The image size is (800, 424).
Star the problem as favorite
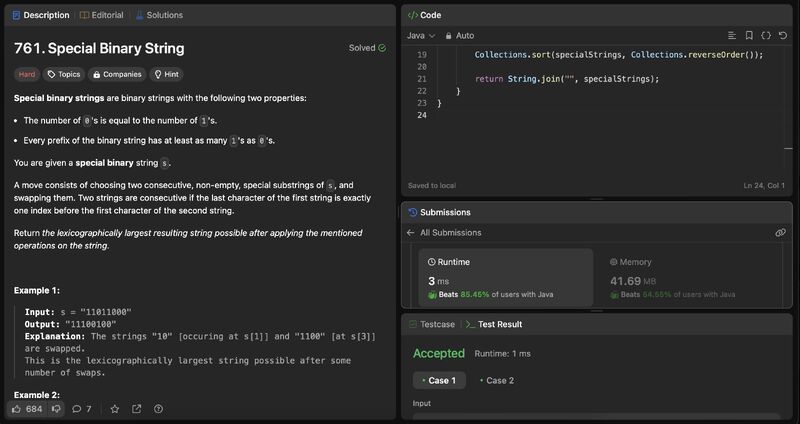(115, 409)
